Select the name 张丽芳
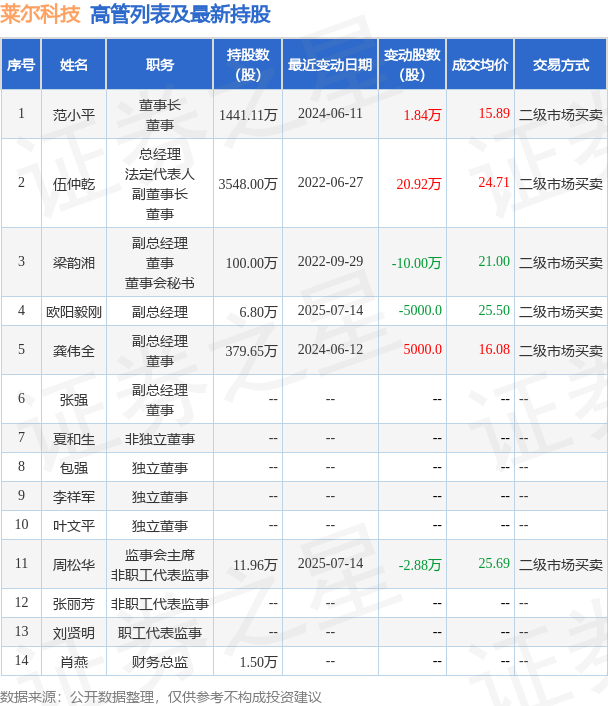Viewport: 608px width, 706px height. pyautogui.click(x=74, y=603)
